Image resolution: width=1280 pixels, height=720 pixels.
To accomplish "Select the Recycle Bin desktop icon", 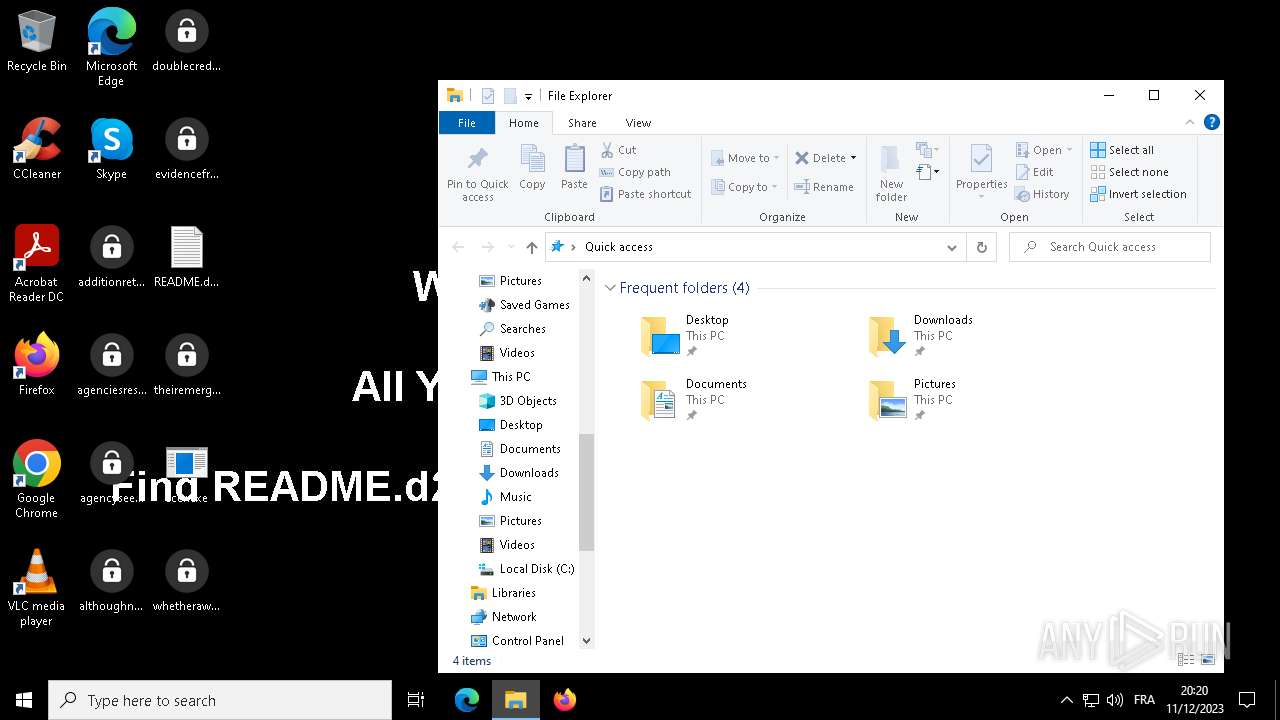I will (x=37, y=42).
